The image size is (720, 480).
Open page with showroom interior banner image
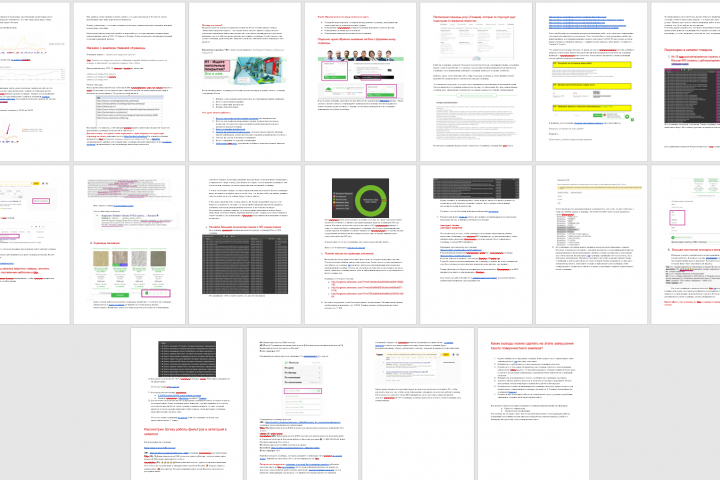(x=245, y=82)
